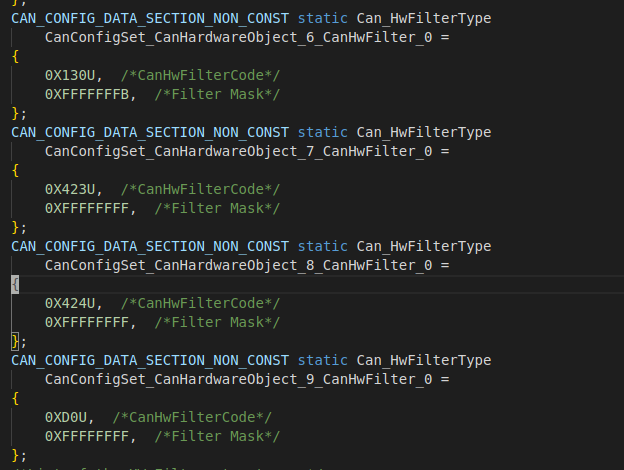Click the highlighted opening brace above 0X424U
The image size is (624, 470).
[15, 284]
